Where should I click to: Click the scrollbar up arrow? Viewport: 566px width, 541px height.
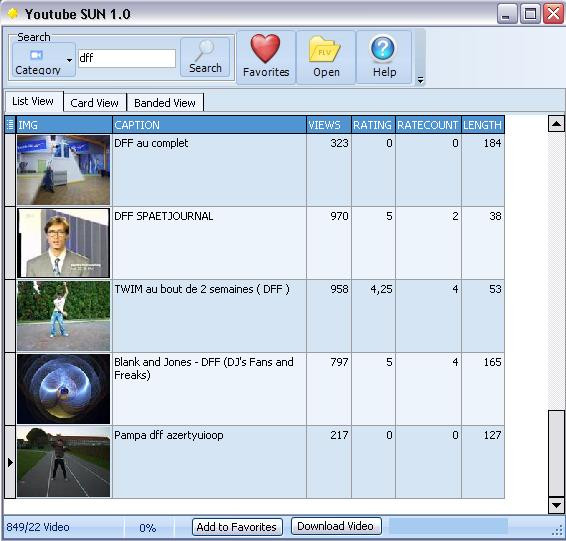click(x=556, y=124)
